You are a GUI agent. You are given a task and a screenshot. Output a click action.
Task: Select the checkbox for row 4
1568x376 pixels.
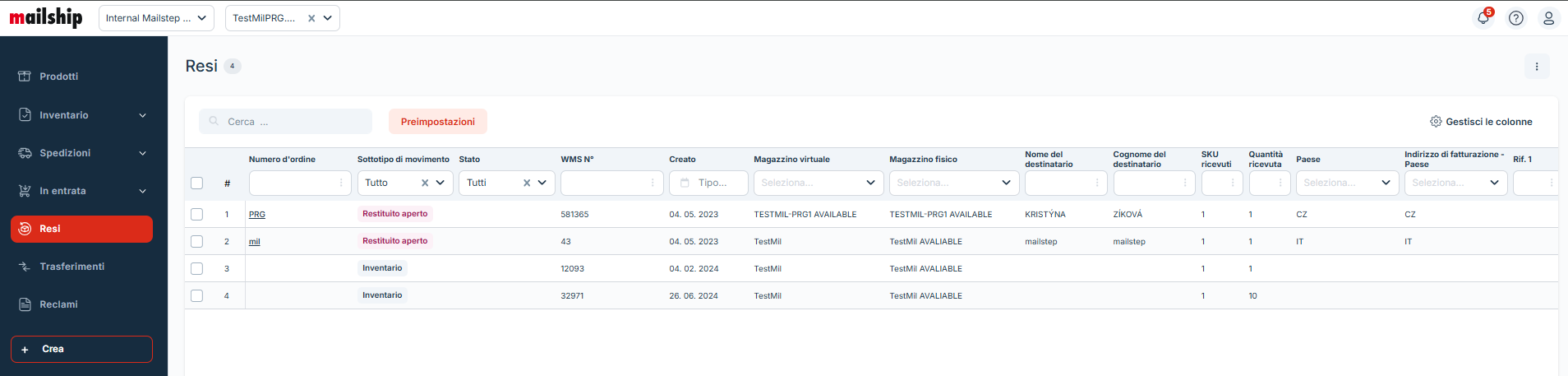click(197, 295)
